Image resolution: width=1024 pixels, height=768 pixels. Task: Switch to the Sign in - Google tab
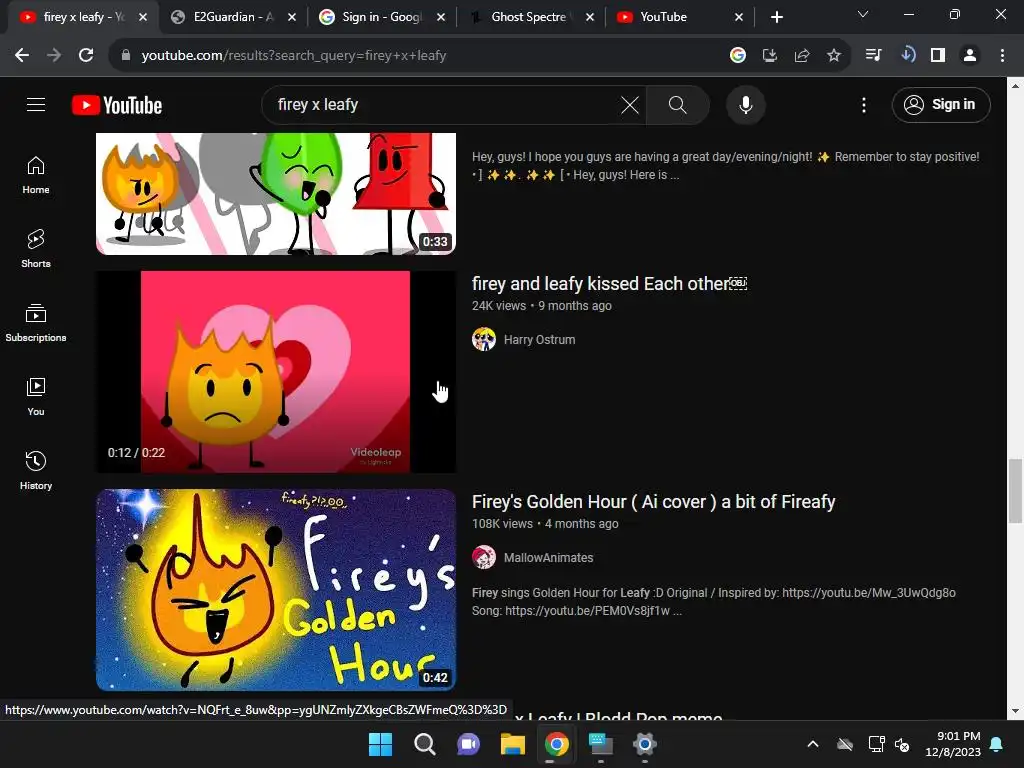pyautogui.click(x=381, y=17)
